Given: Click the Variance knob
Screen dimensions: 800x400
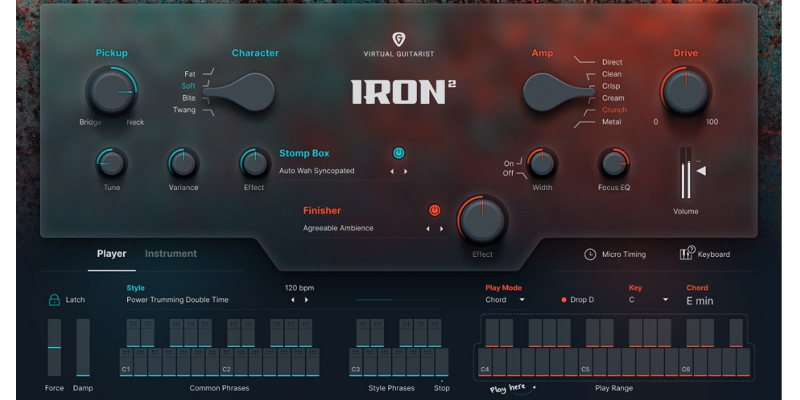Looking at the screenshot, I should point(183,164).
